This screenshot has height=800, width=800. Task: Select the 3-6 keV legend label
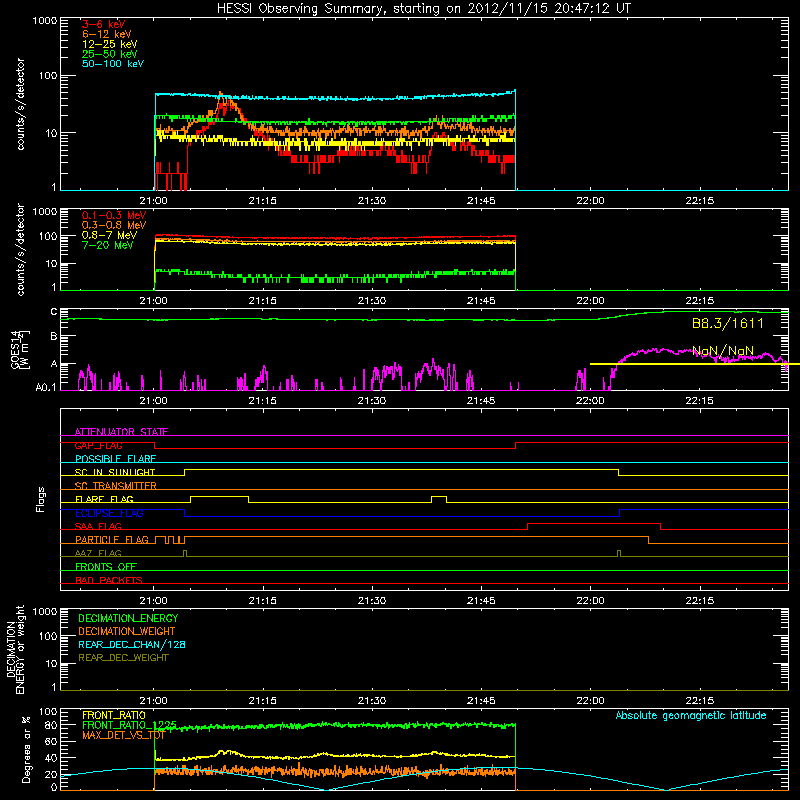click(104, 24)
